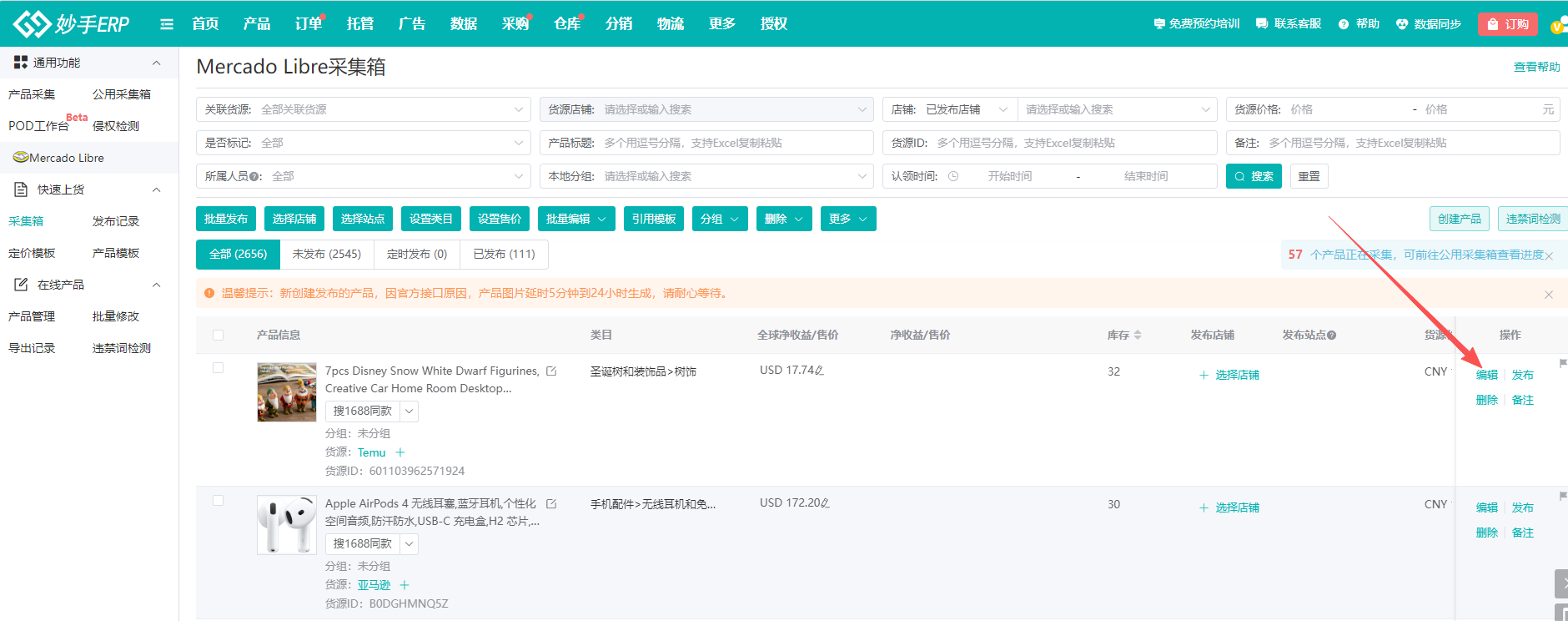Click the help icon beside 发布站点 header
Viewport: 1568px width, 621px height.
1332,336
